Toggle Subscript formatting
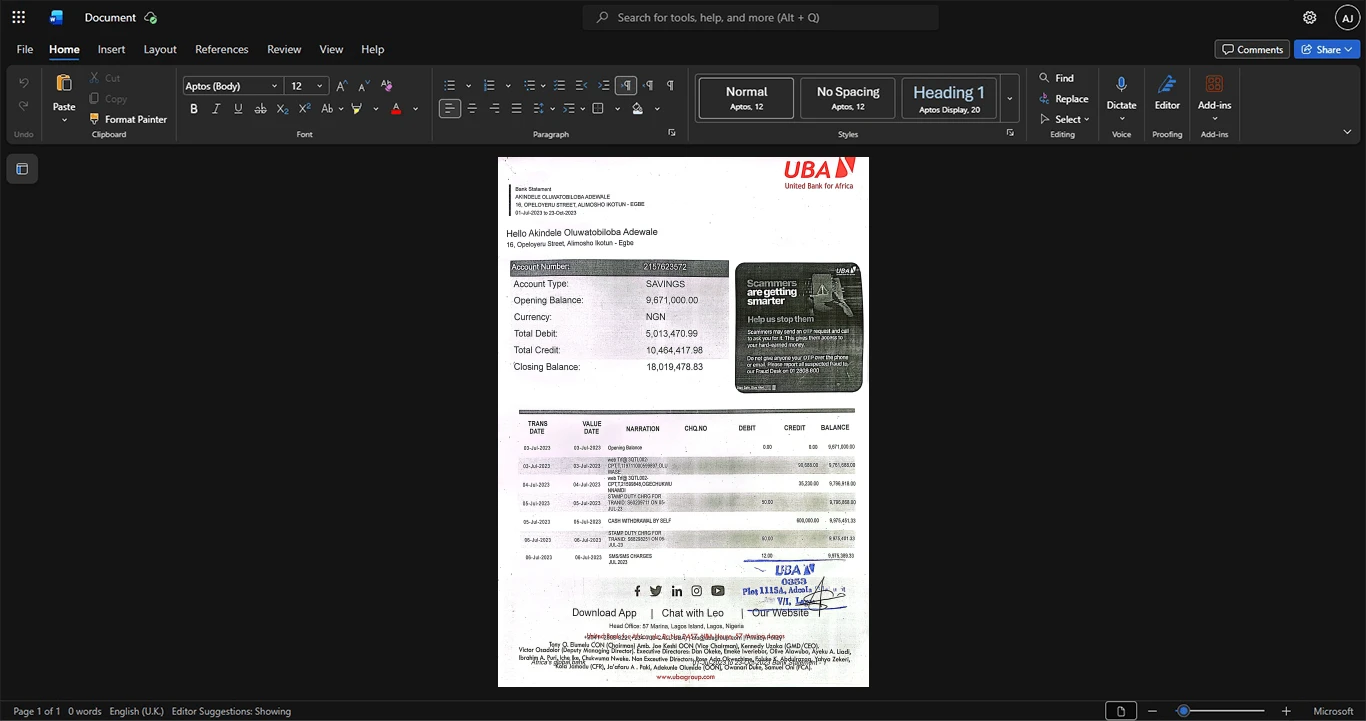The height and width of the screenshot is (721, 1366). (x=282, y=108)
